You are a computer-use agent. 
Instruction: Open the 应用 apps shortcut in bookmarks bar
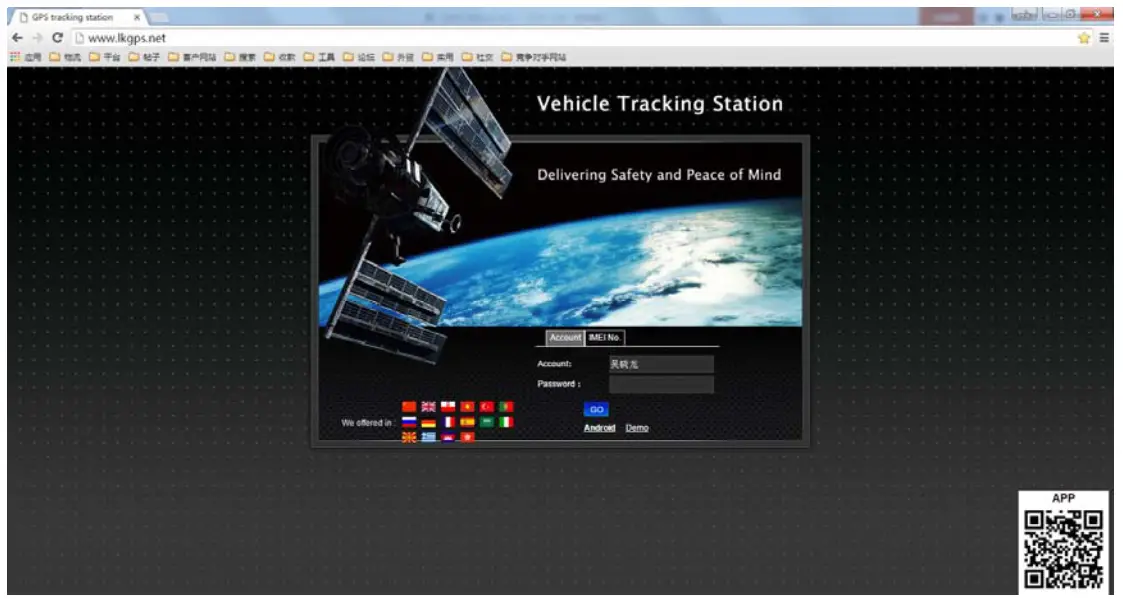(26, 57)
